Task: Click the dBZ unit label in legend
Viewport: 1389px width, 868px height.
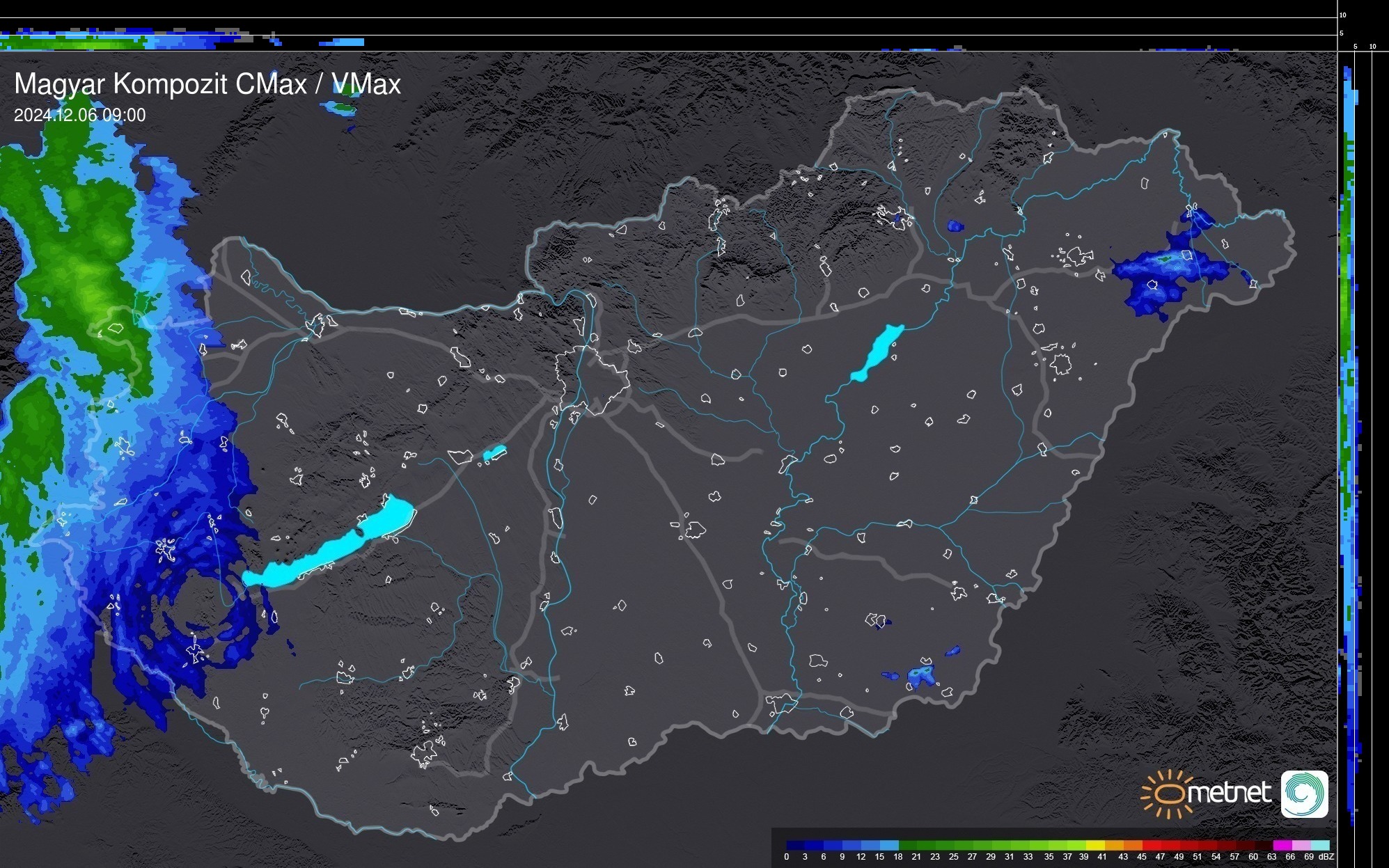Action: click(1326, 857)
